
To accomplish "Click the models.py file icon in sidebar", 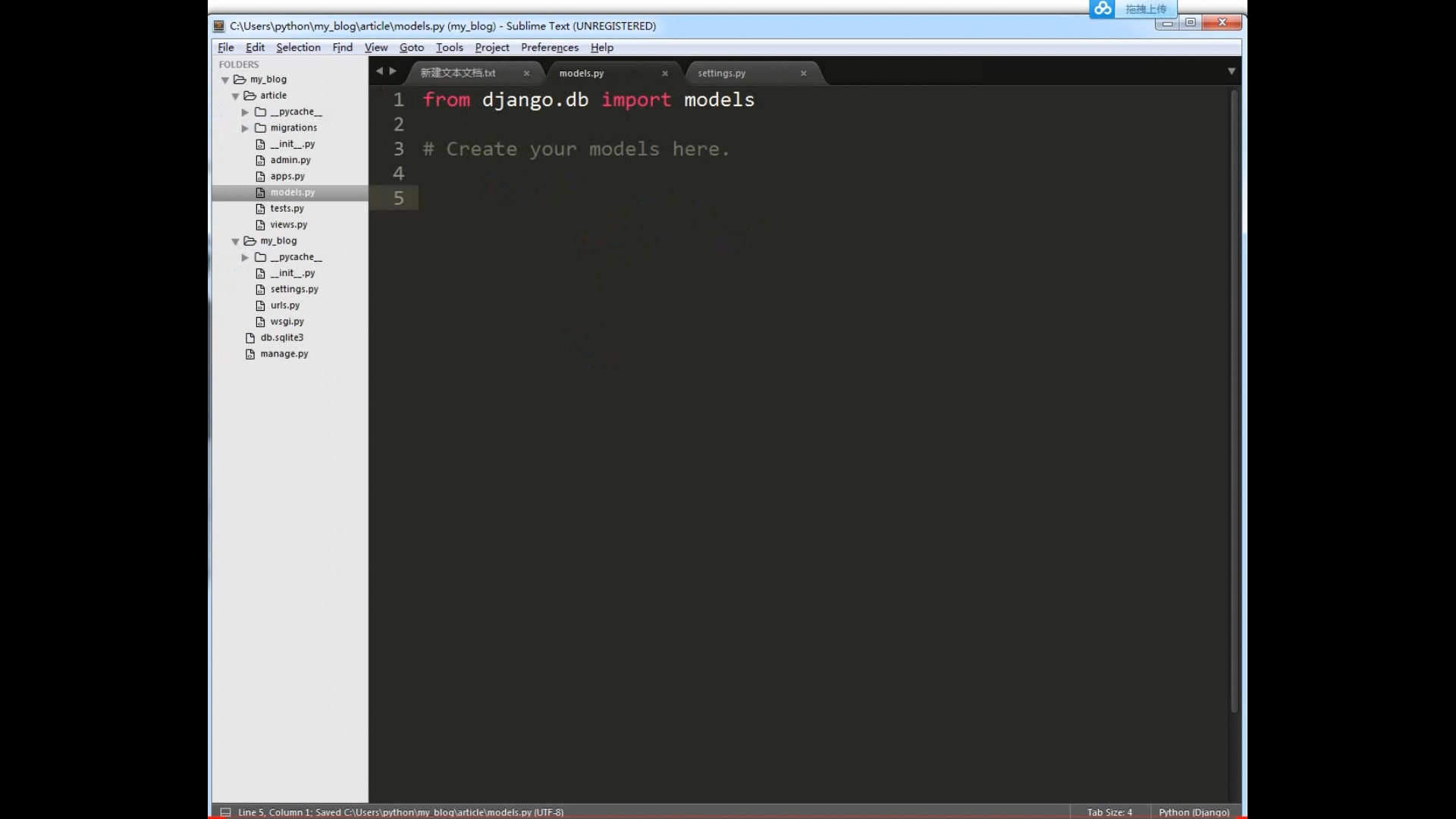I will coord(260,193).
